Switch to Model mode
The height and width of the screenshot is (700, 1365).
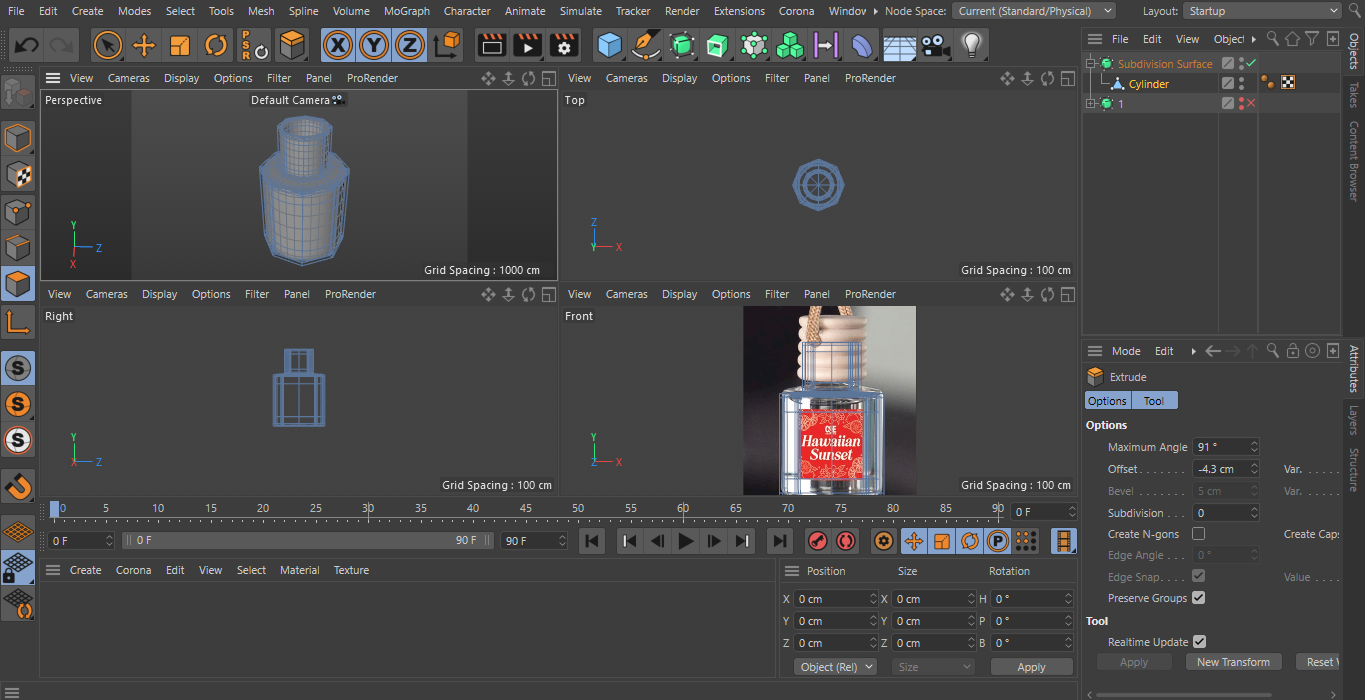pyautogui.click(x=18, y=138)
